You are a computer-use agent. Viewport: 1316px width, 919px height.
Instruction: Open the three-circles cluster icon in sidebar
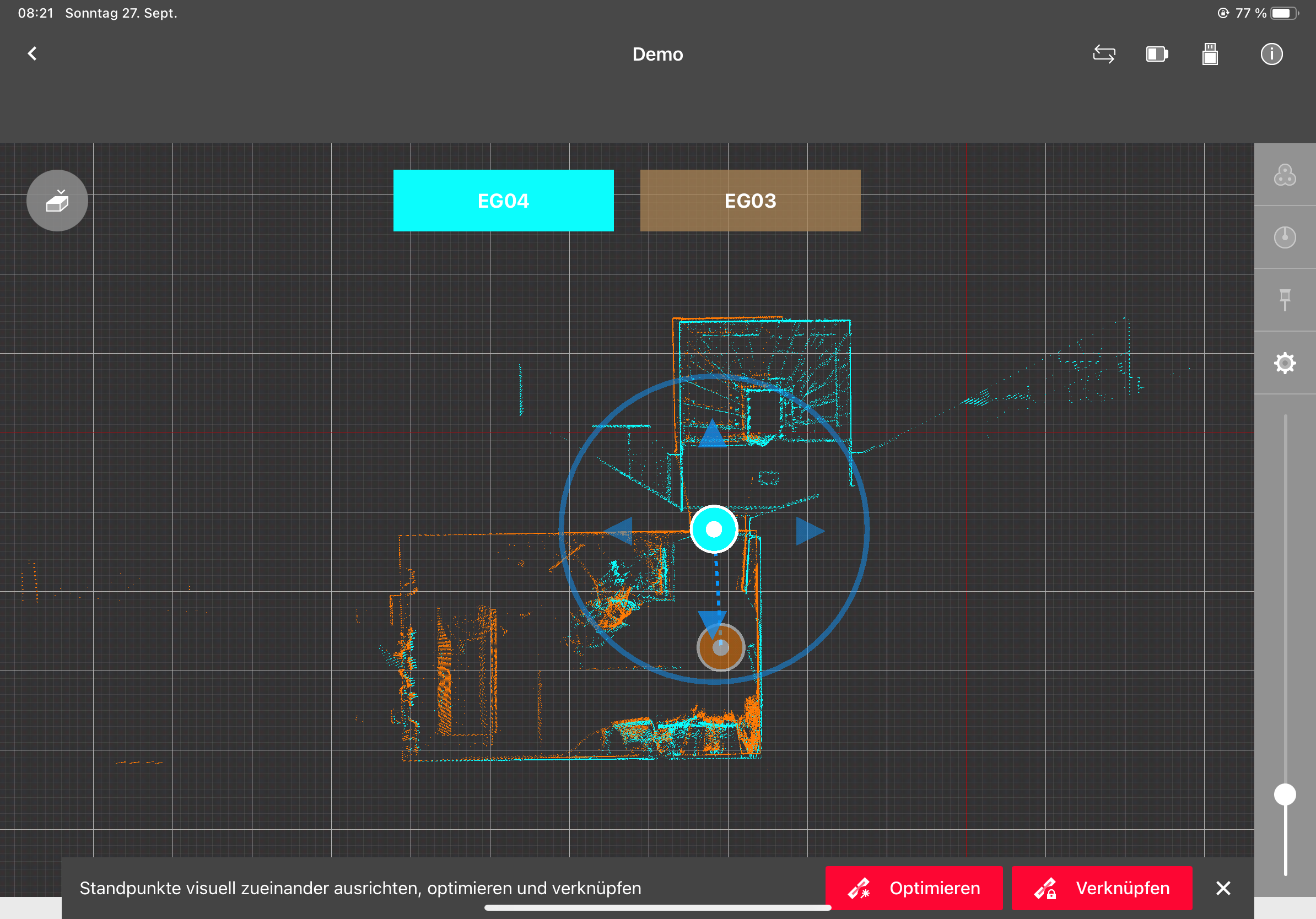(x=1285, y=175)
